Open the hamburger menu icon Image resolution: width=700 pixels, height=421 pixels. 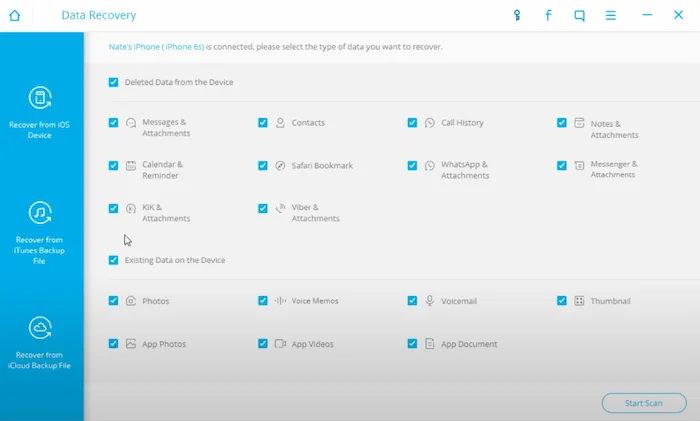click(x=611, y=16)
